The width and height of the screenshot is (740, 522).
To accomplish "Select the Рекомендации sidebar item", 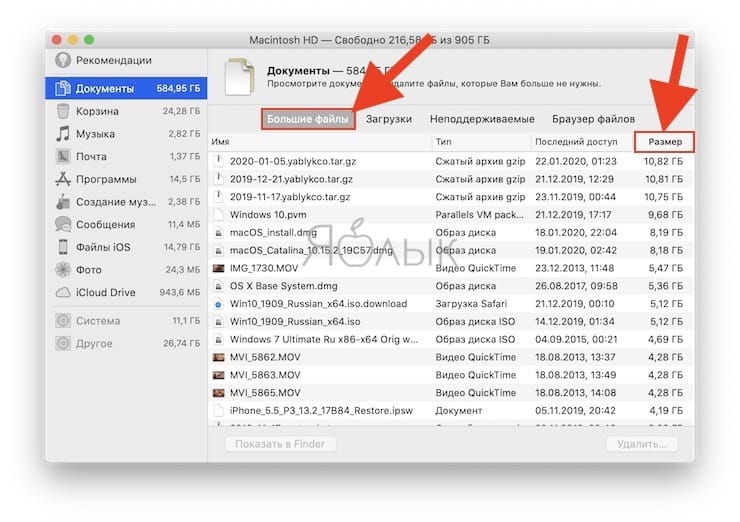I will coord(126,60).
